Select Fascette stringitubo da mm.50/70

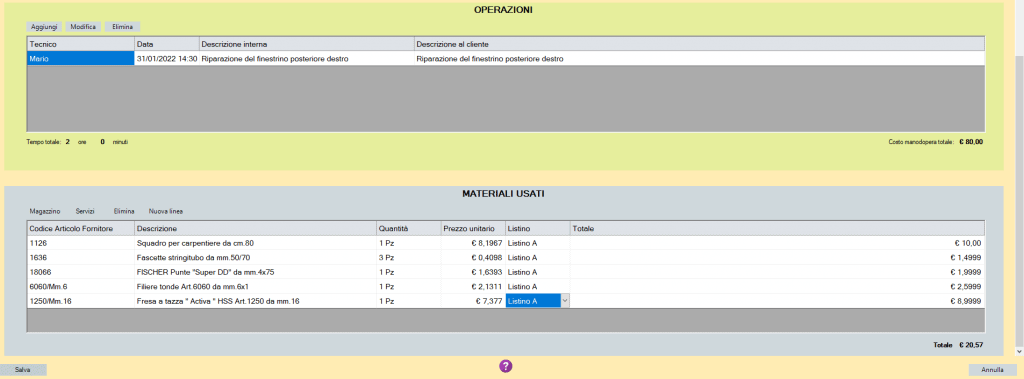pyautogui.click(x=255, y=257)
